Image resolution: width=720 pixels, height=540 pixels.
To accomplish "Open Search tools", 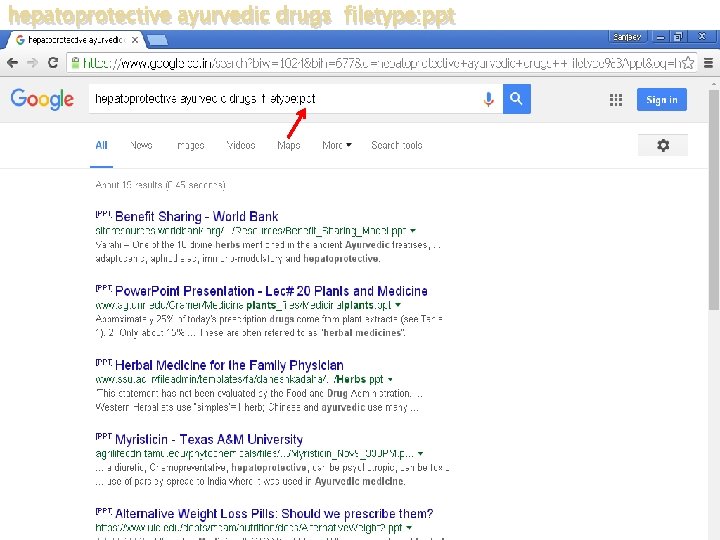I will coord(397,146).
